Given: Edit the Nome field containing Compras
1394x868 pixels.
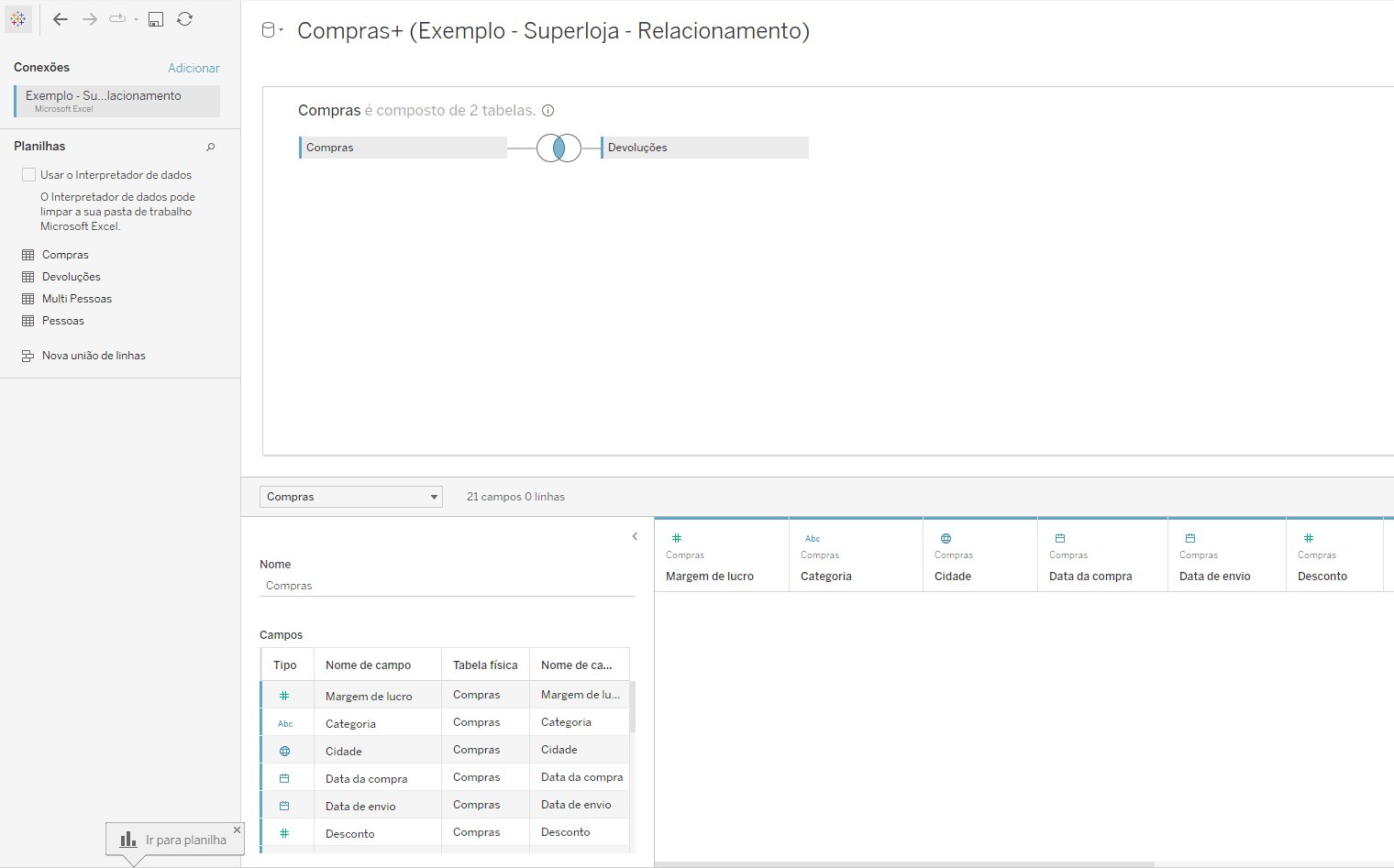Looking at the screenshot, I should click(448, 586).
